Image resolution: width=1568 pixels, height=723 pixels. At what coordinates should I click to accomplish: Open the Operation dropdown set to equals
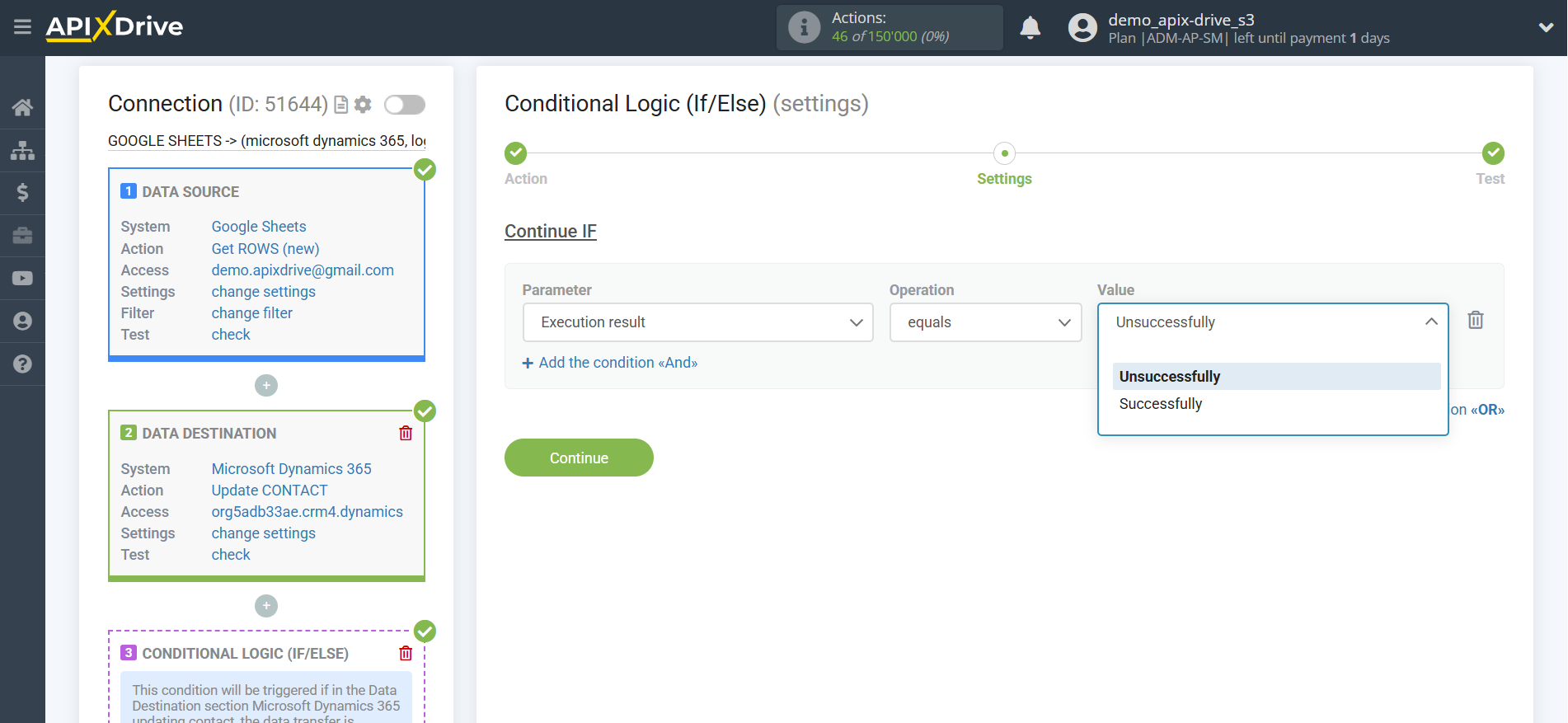click(x=985, y=322)
